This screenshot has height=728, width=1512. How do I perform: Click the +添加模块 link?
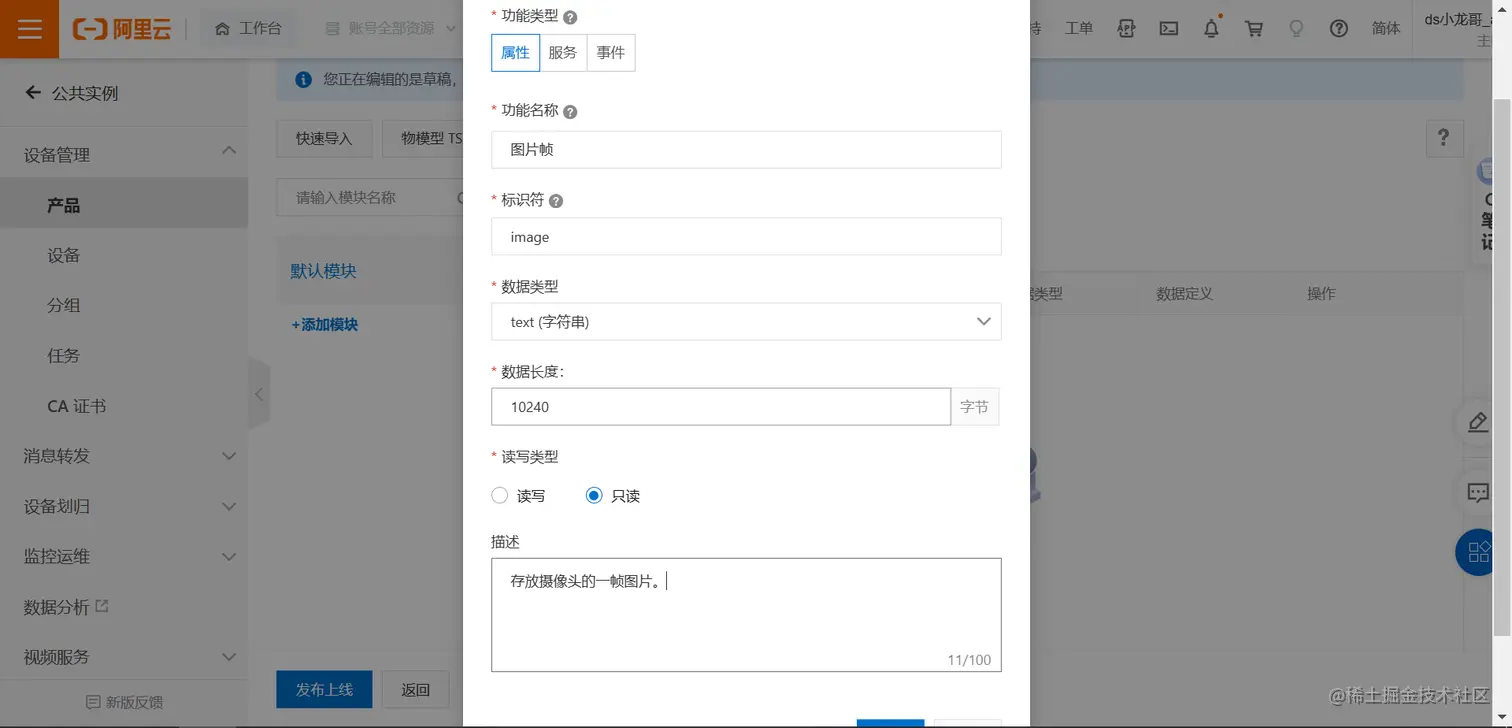tap(324, 324)
